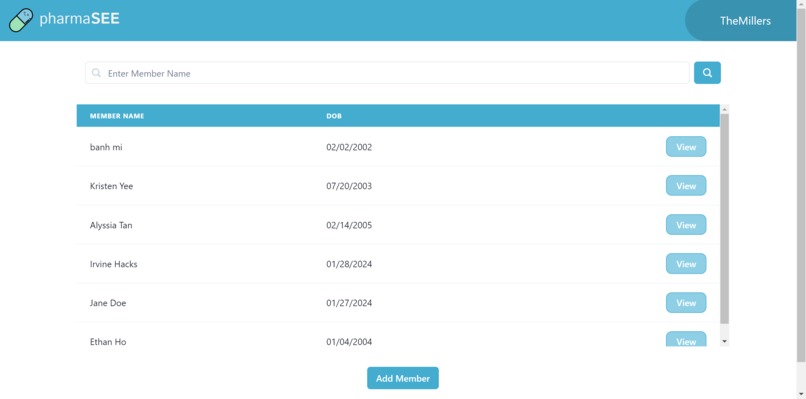Click the pharmaSEE title text
The height and width of the screenshot is (399, 806).
pyautogui.click(x=80, y=20)
